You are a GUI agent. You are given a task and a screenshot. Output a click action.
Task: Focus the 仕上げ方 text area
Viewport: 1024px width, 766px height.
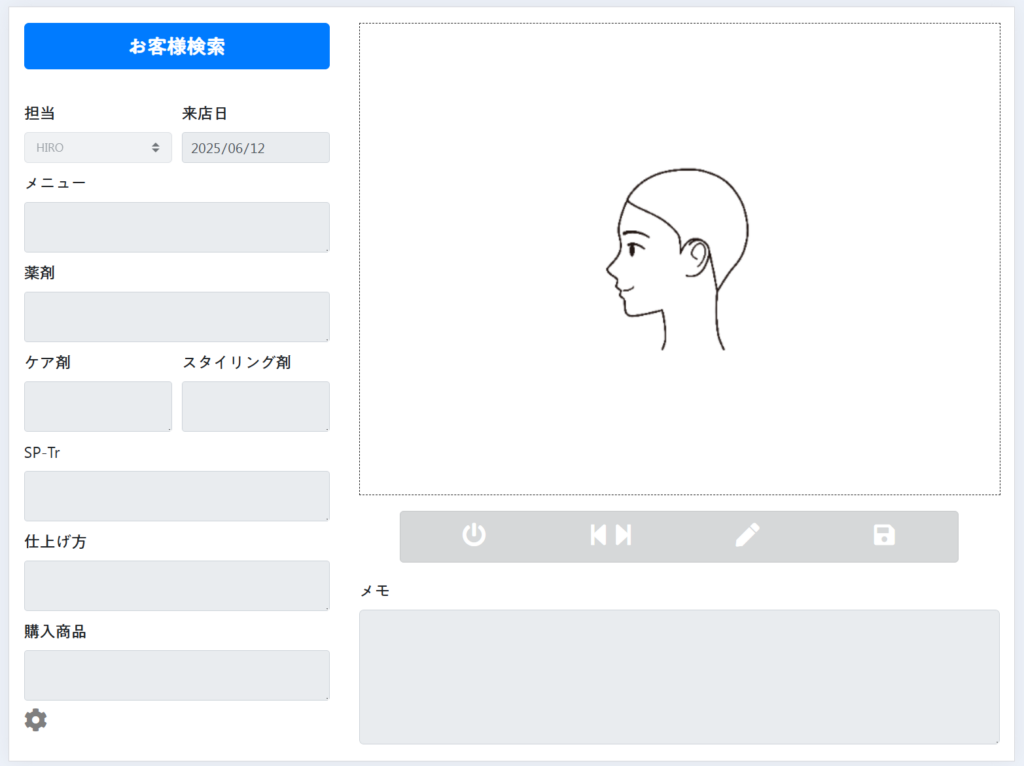[x=177, y=586]
